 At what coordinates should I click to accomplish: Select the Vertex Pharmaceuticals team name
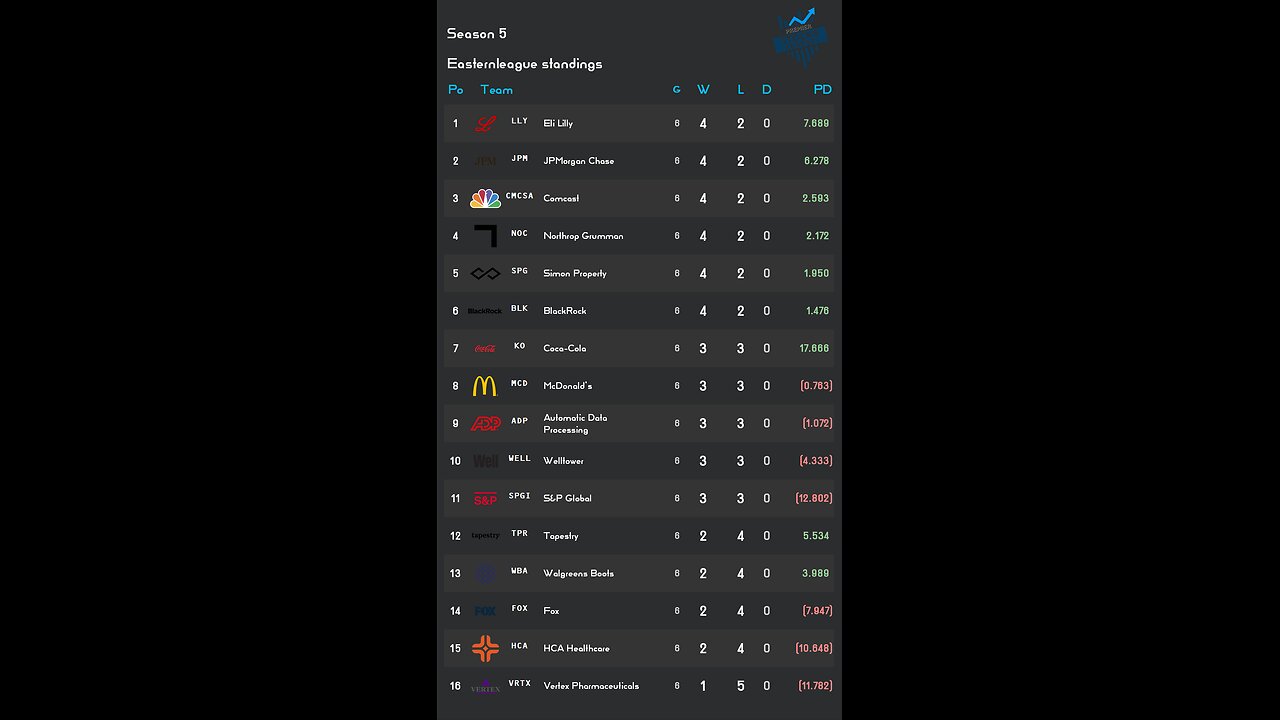pos(590,686)
